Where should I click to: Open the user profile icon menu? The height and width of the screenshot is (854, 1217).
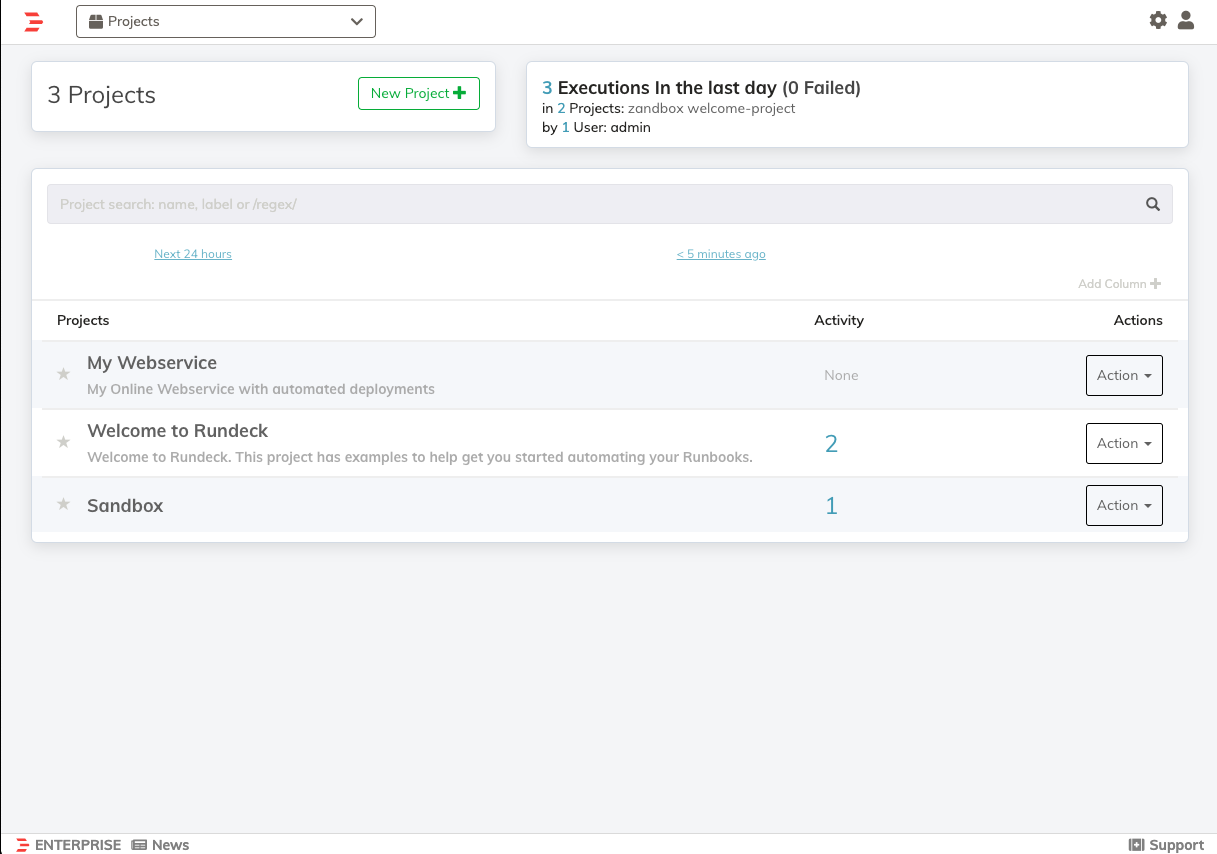pyautogui.click(x=1186, y=20)
